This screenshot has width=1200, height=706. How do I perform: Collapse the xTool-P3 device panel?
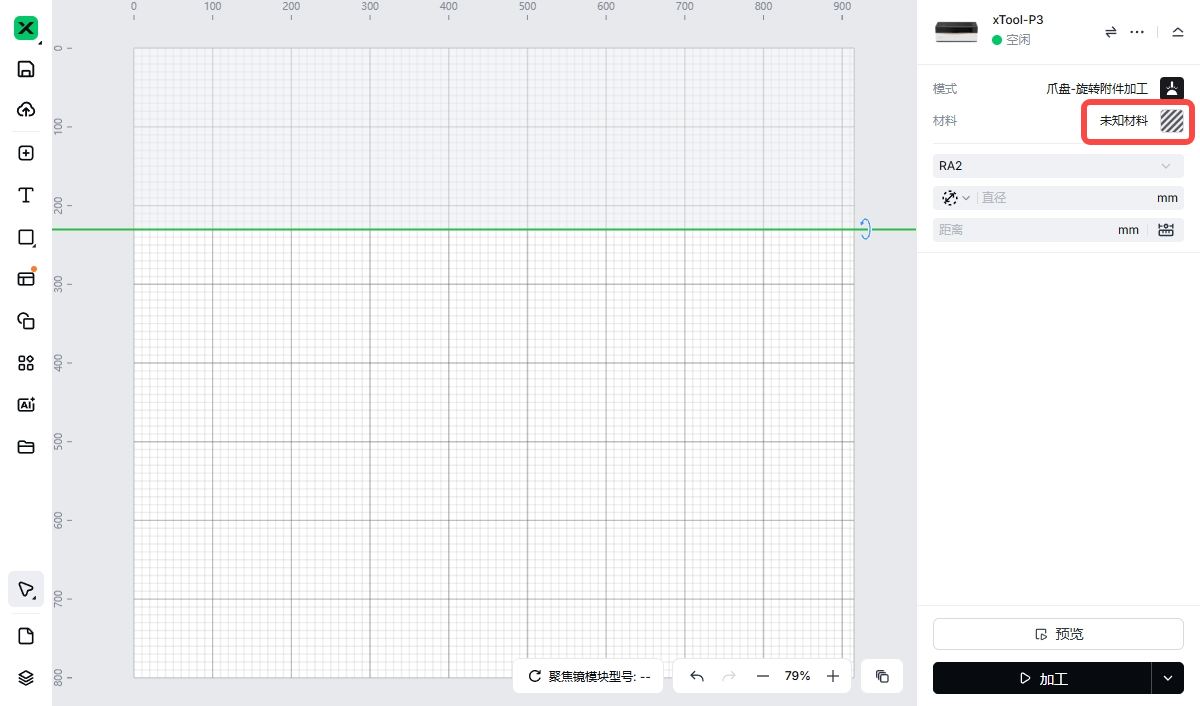click(x=1178, y=32)
